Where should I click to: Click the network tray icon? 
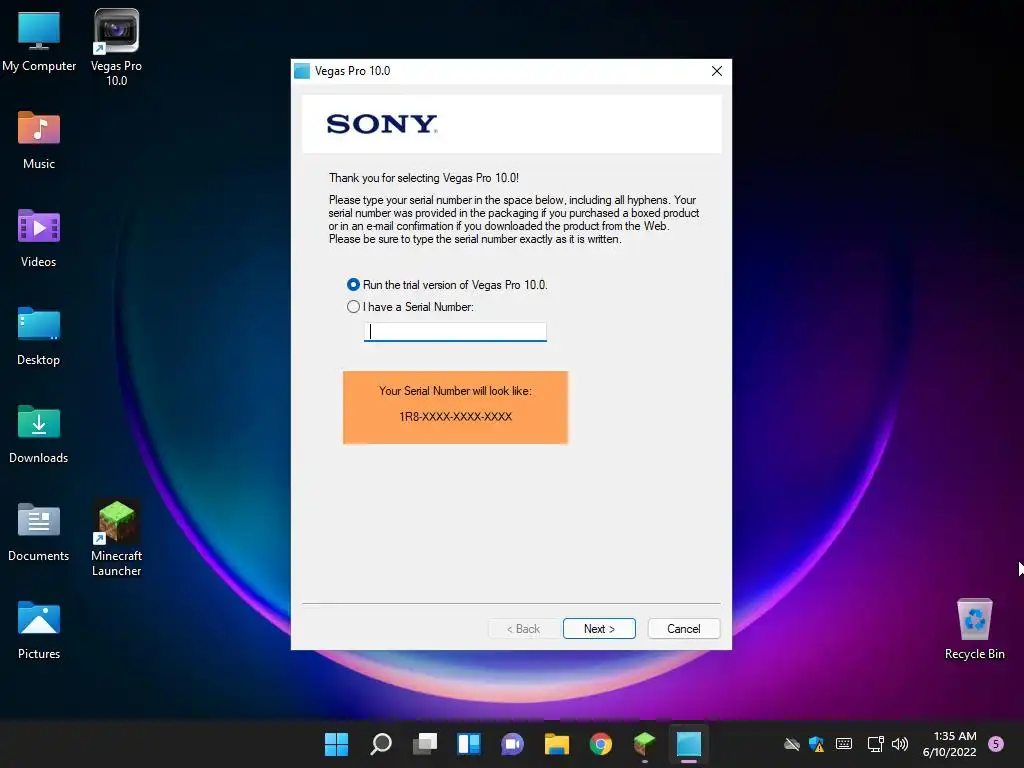[x=875, y=744]
